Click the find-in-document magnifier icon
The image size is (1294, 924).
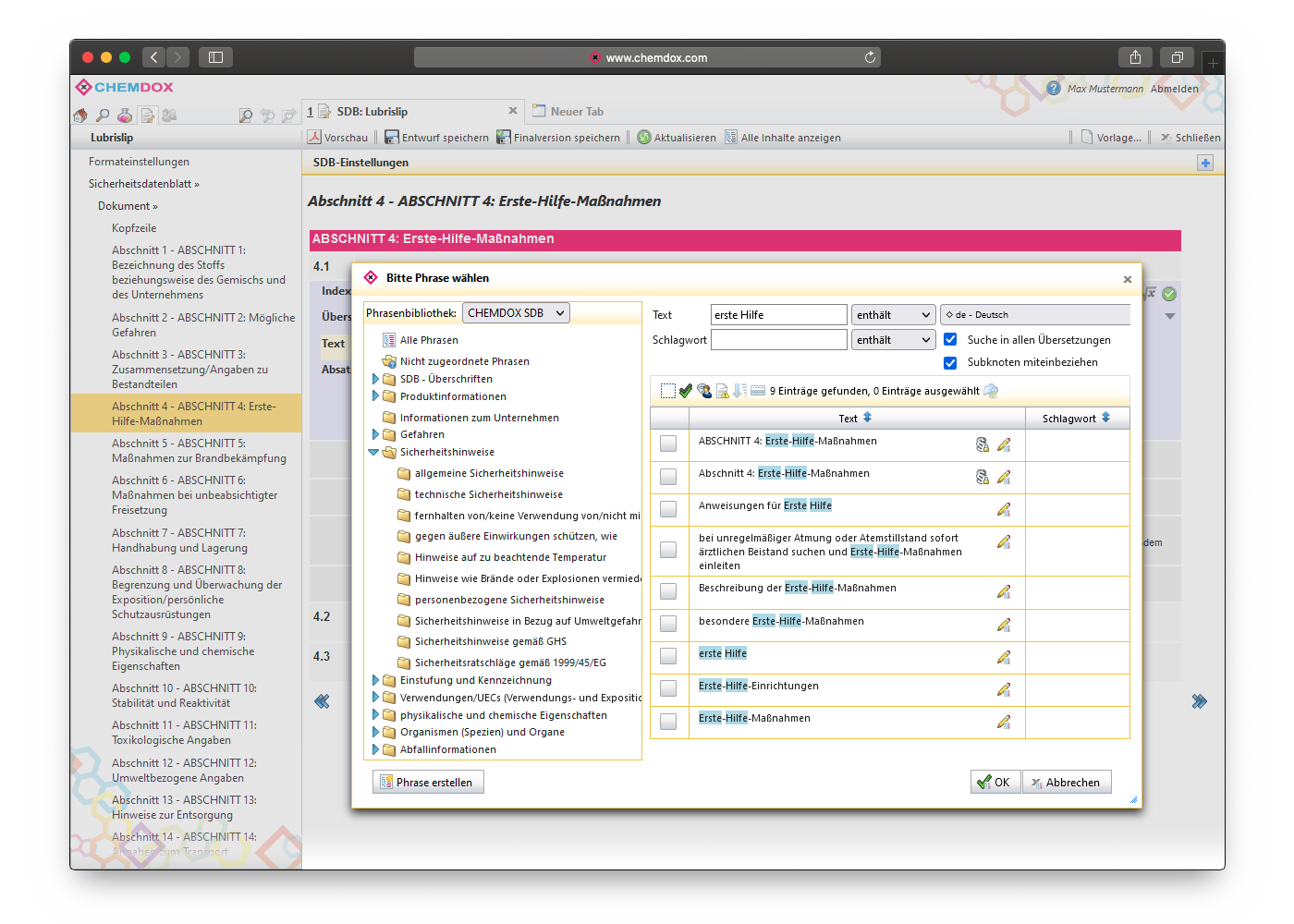pyautogui.click(x=245, y=115)
